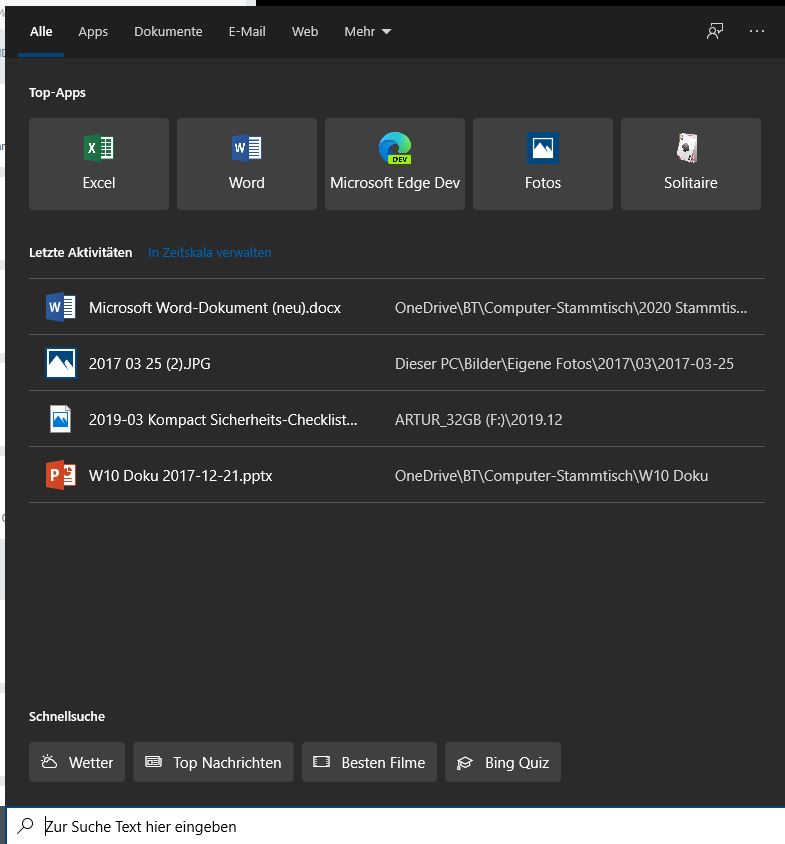Click the newspaper icon in Top Nachrichten
This screenshot has width=785, height=844.
pos(153,762)
